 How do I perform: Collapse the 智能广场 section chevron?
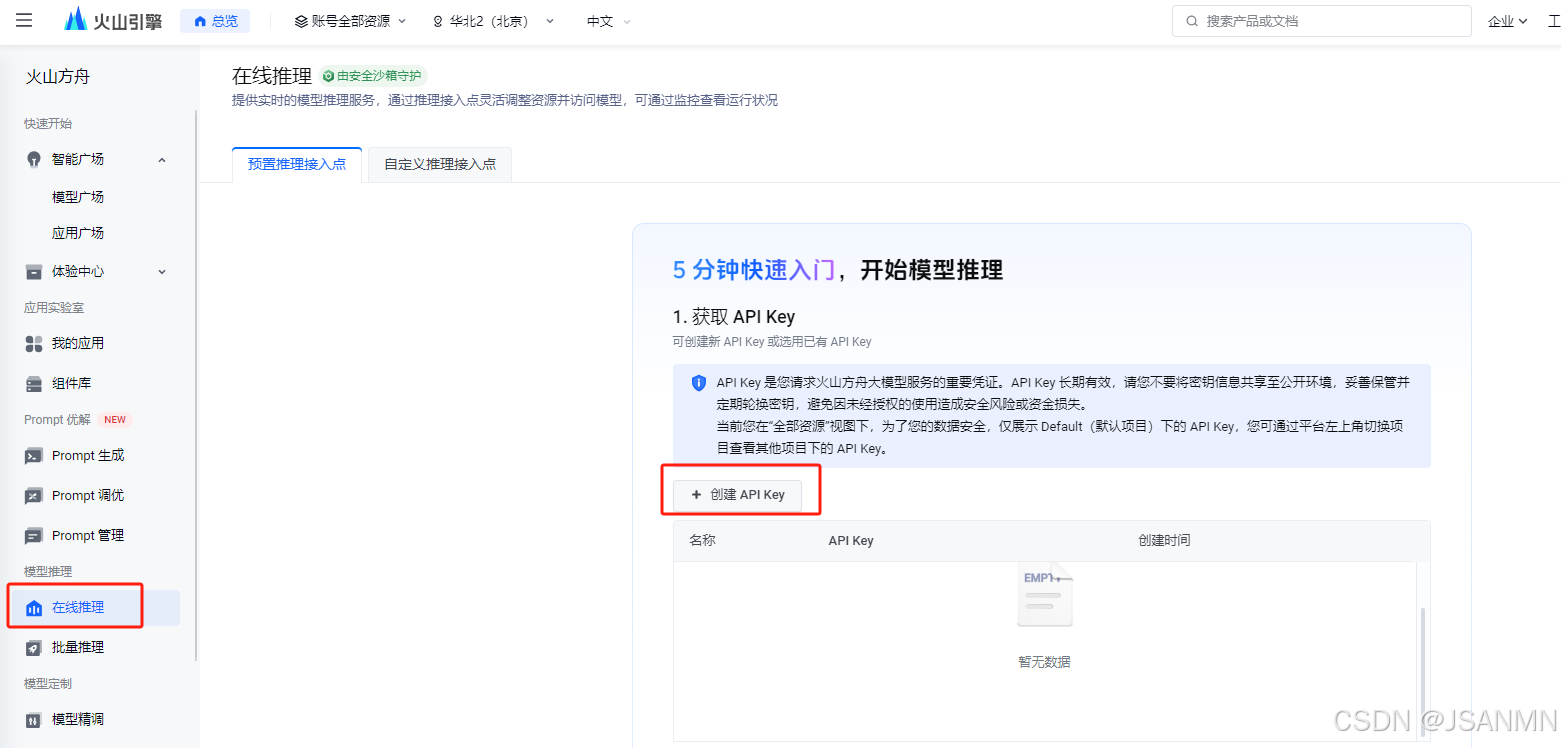162,159
